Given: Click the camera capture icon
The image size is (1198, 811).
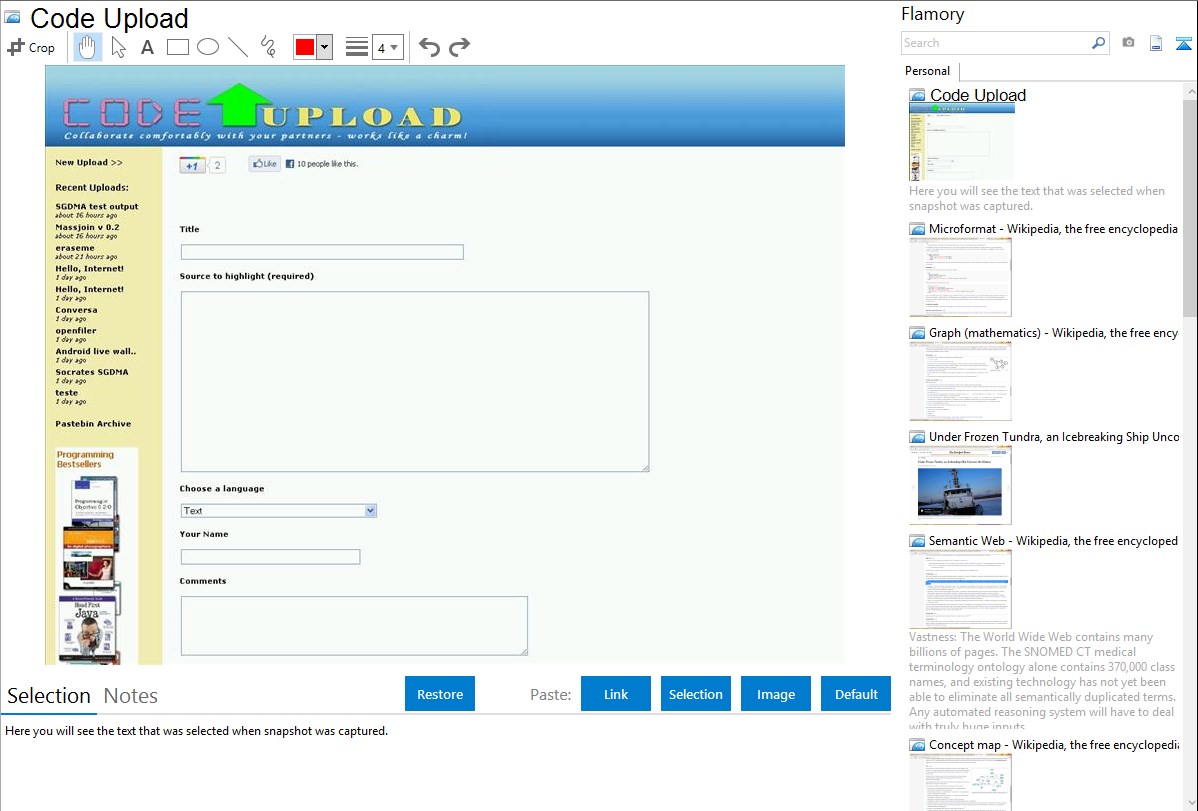Looking at the screenshot, I should (1128, 43).
